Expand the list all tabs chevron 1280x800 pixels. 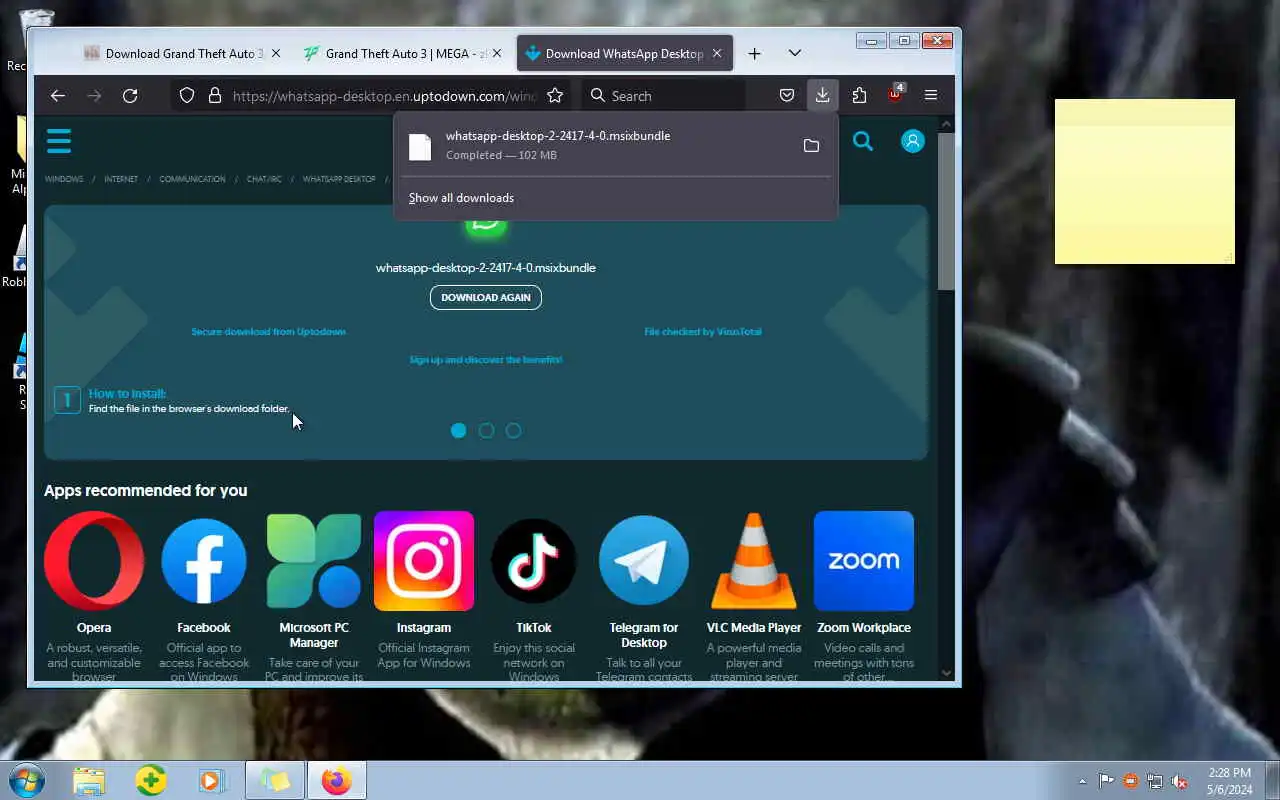tap(794, 53)
